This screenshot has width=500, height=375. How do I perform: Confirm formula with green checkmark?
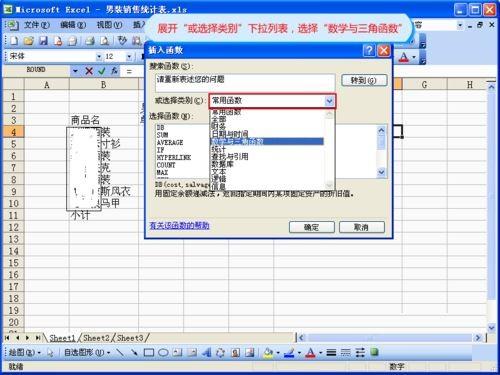[102, 71]
